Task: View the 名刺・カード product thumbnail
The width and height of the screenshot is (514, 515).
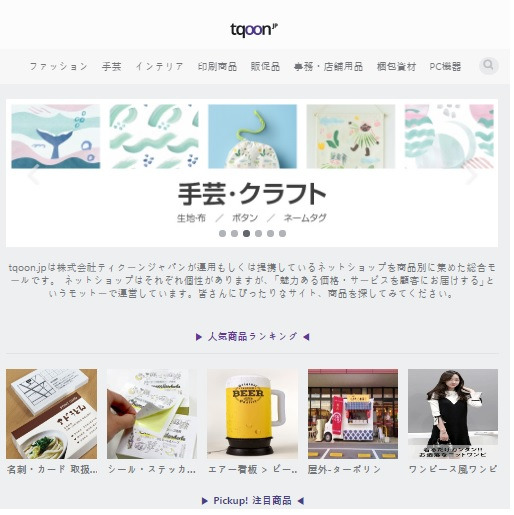Action: 51,414
